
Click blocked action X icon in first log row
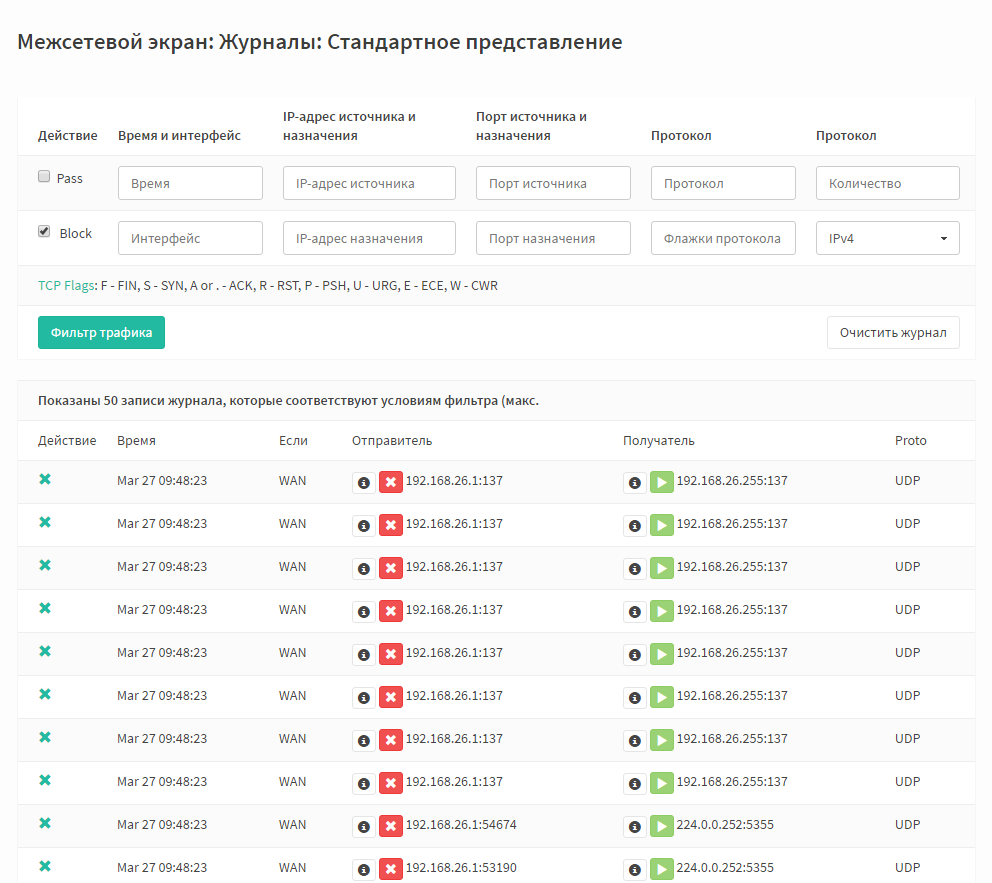click(45, 479)
